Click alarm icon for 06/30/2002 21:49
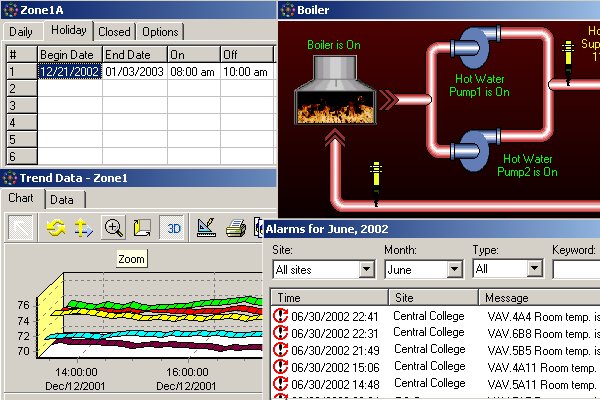Viewport: 600px width, 400px height. pos(280,349)
